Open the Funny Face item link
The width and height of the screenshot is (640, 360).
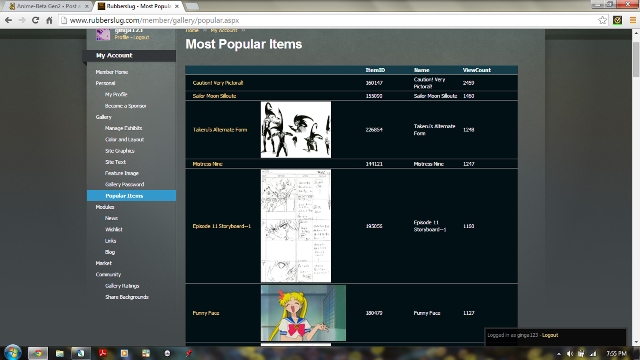(206, 313)
